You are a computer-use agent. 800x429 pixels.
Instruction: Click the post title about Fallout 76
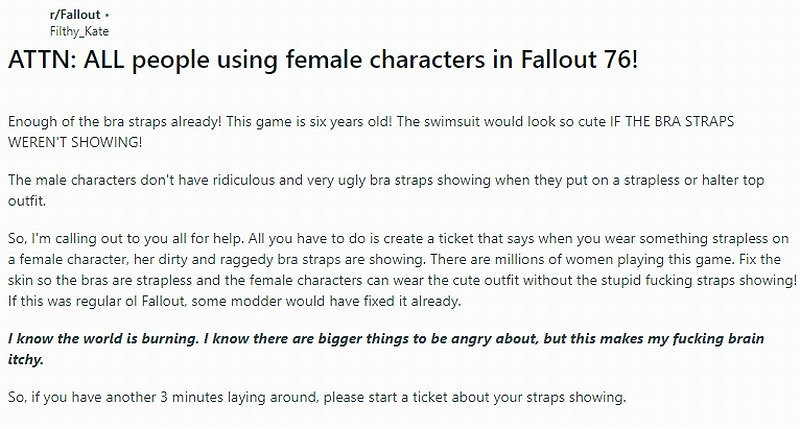(x=321, y=58)
